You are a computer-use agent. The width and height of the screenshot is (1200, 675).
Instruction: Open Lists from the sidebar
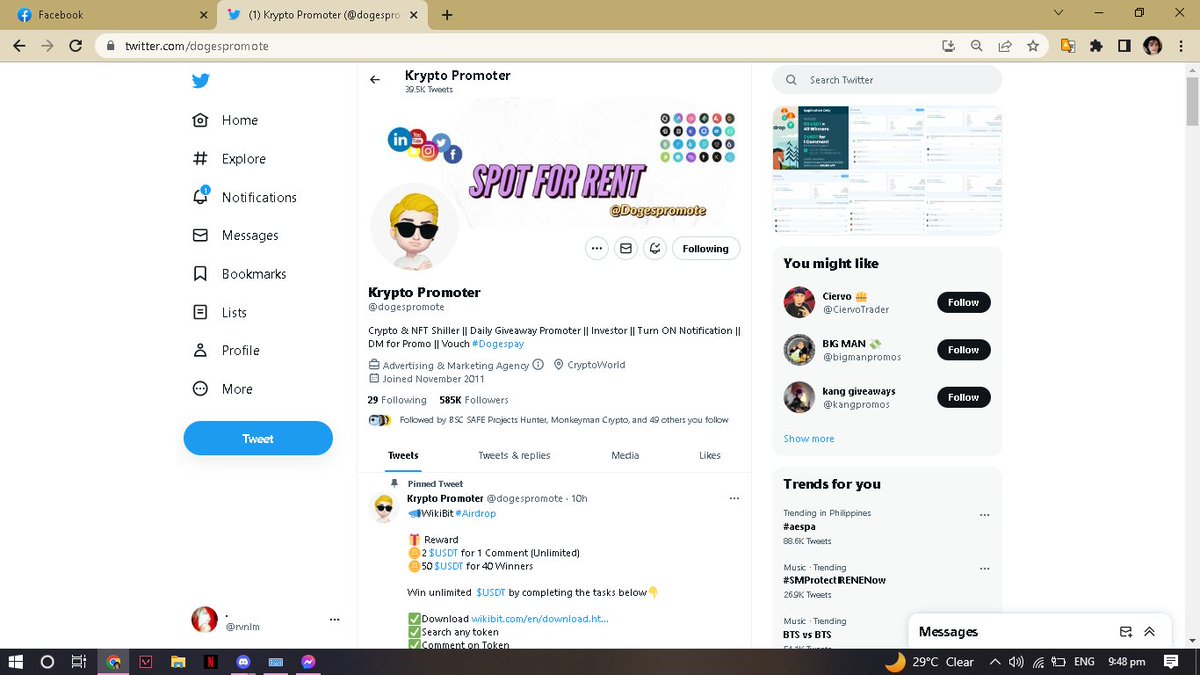(x=219, y=312)
